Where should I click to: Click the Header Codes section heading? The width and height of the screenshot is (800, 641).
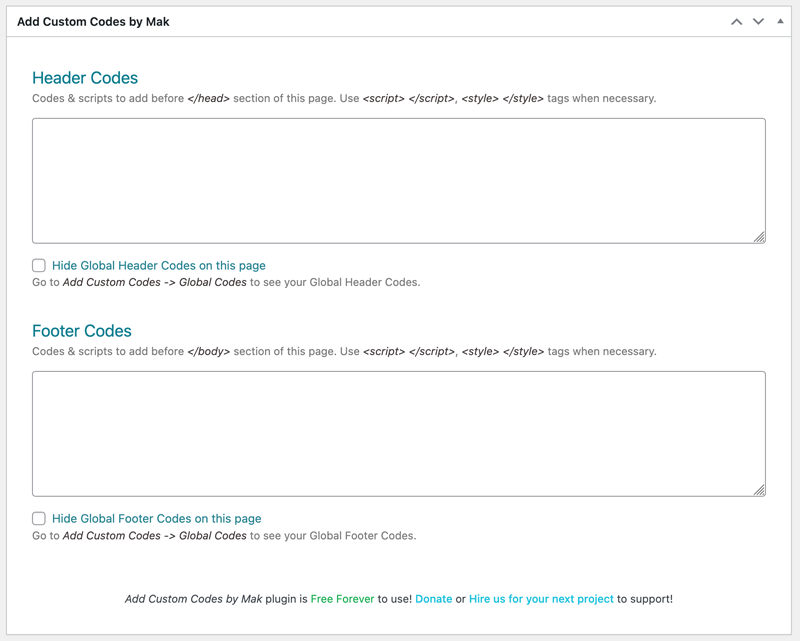coord(87,77)
